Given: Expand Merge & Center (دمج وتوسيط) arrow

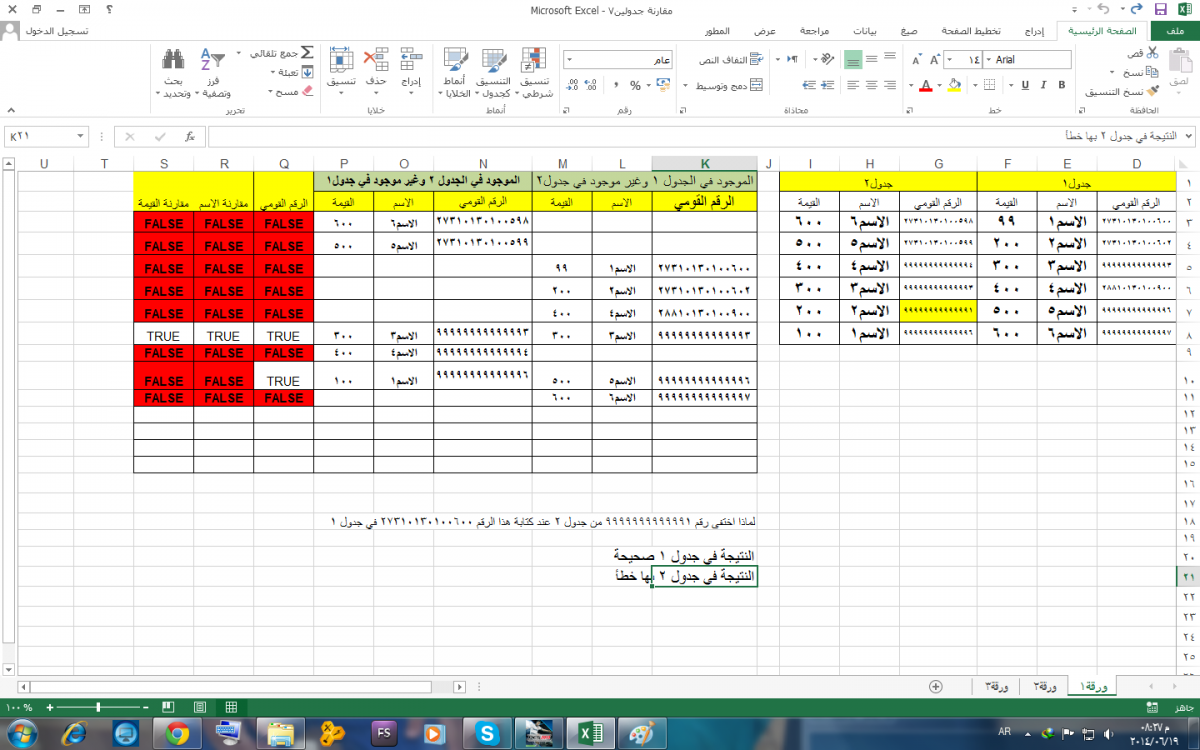Looking at the screenshot, I should (685, 86).
